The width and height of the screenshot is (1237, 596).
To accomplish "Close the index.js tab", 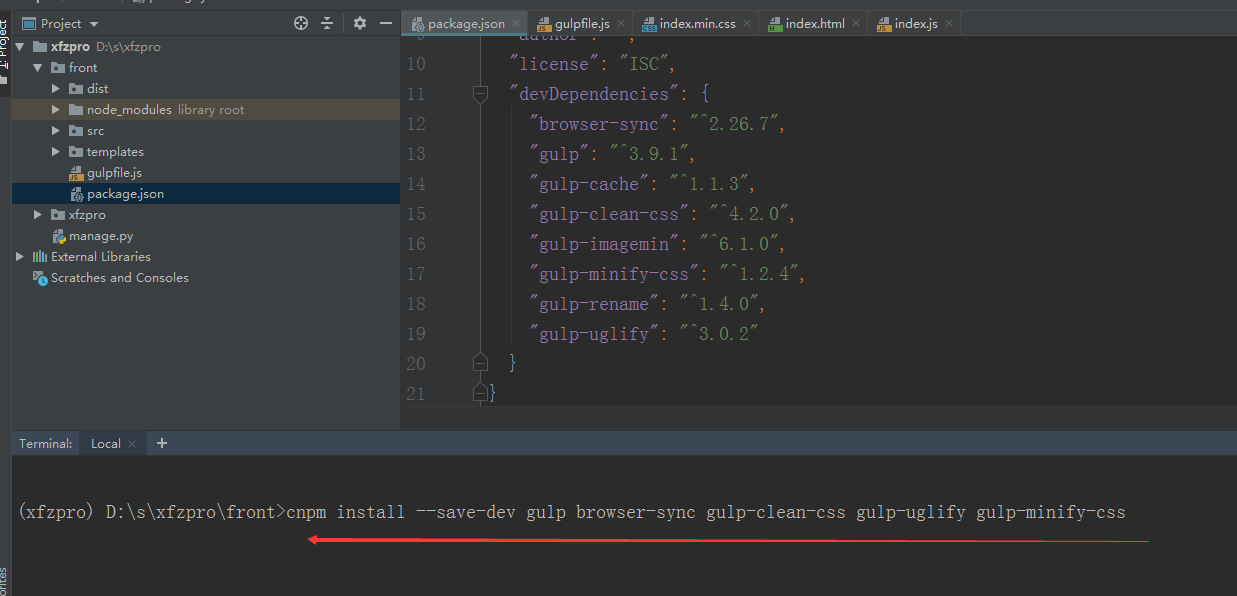I will 949,24.
